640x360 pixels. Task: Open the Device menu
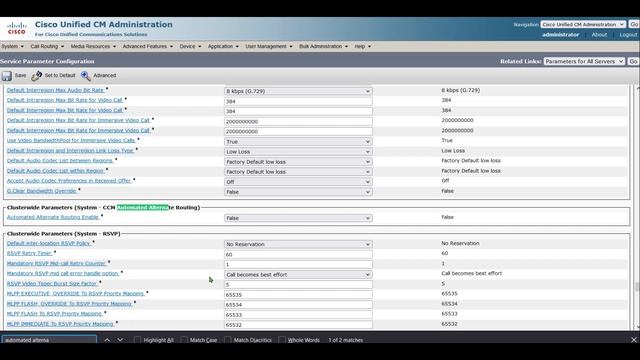click(x=190, y=47)
